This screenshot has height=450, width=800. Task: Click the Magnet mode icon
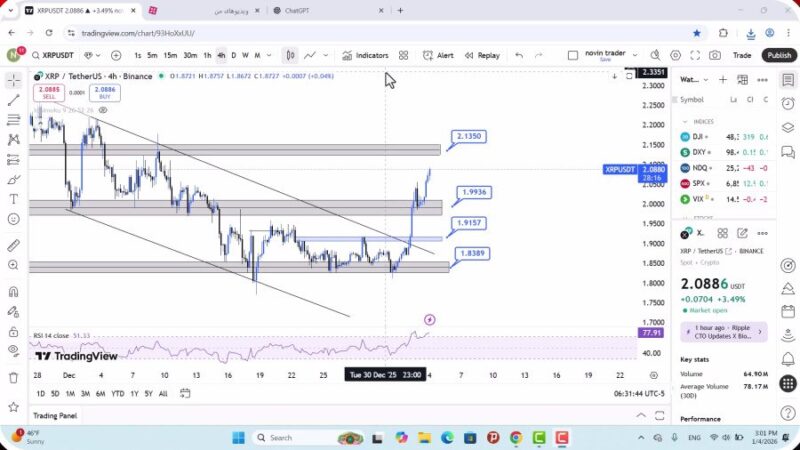14,291
